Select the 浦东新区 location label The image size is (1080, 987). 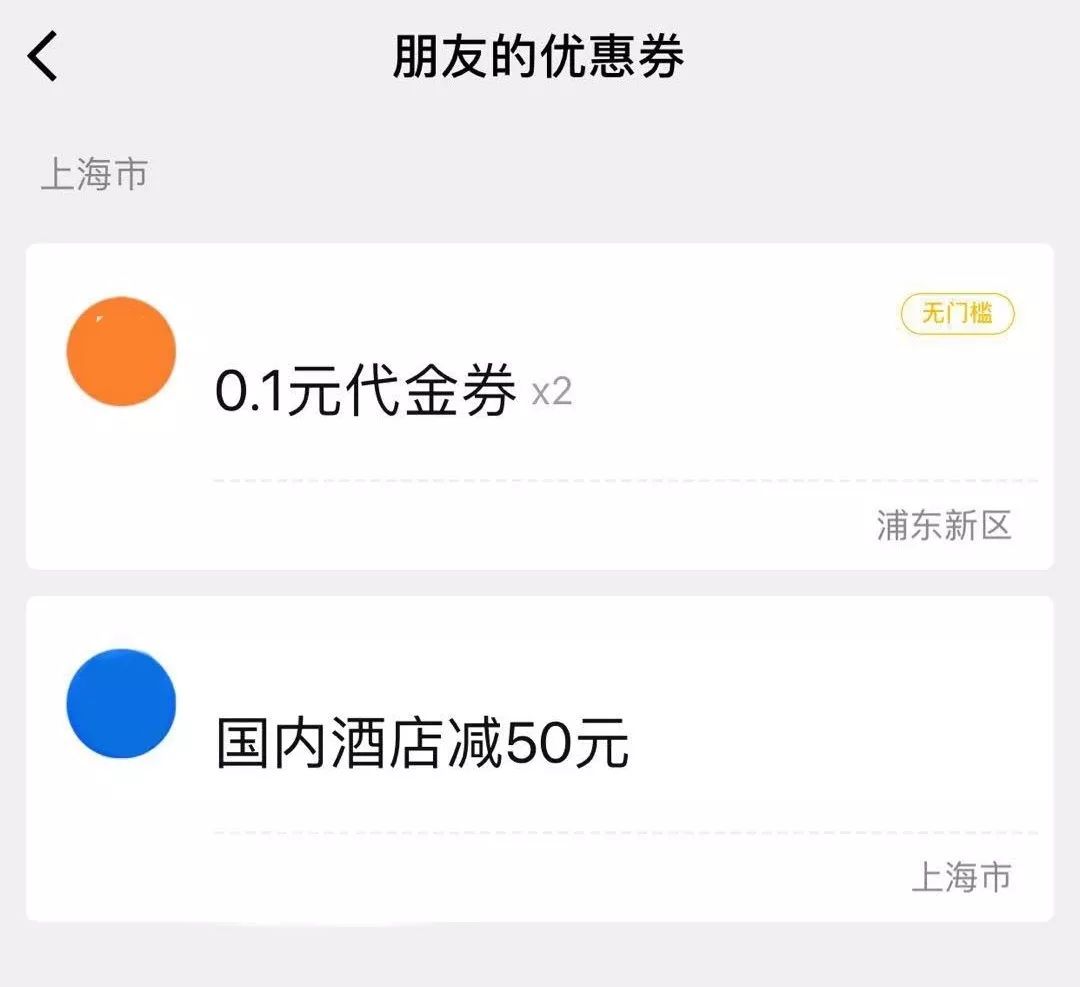pos(944,525)
